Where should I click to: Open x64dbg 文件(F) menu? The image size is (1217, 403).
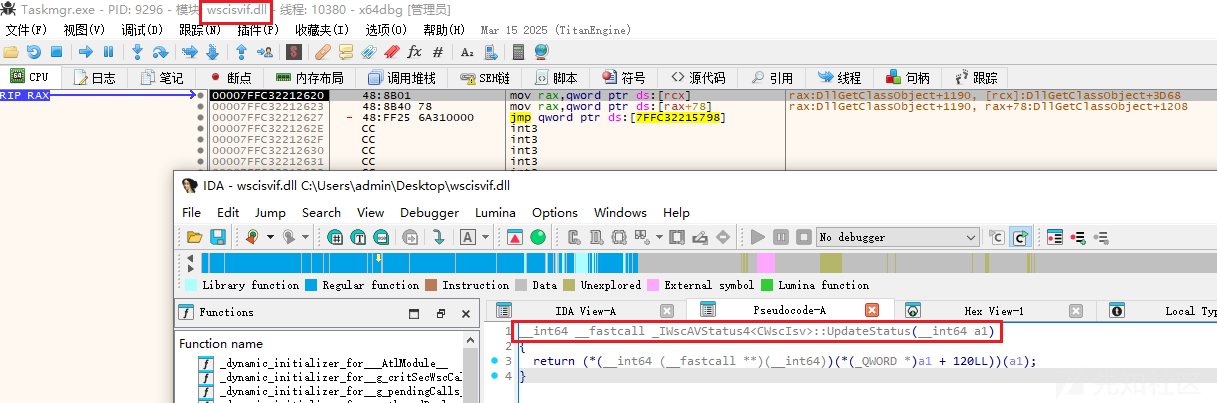pyautogui.click(x=27, y=30)
